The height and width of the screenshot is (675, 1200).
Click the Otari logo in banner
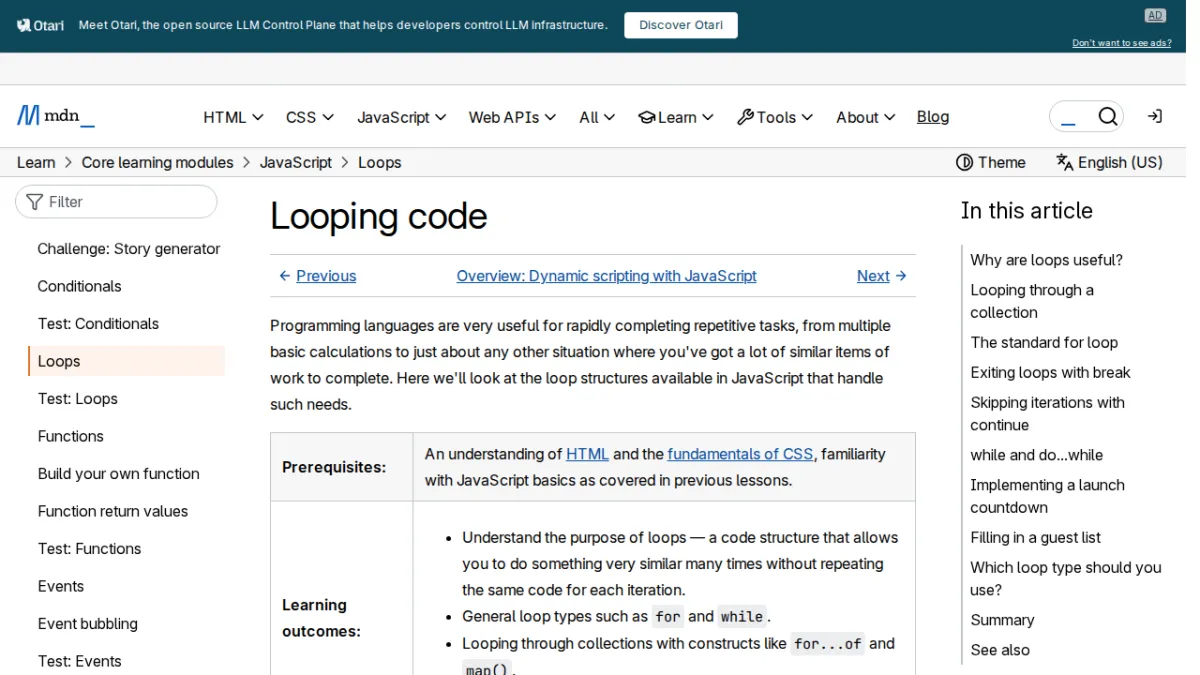click(41, 25)
